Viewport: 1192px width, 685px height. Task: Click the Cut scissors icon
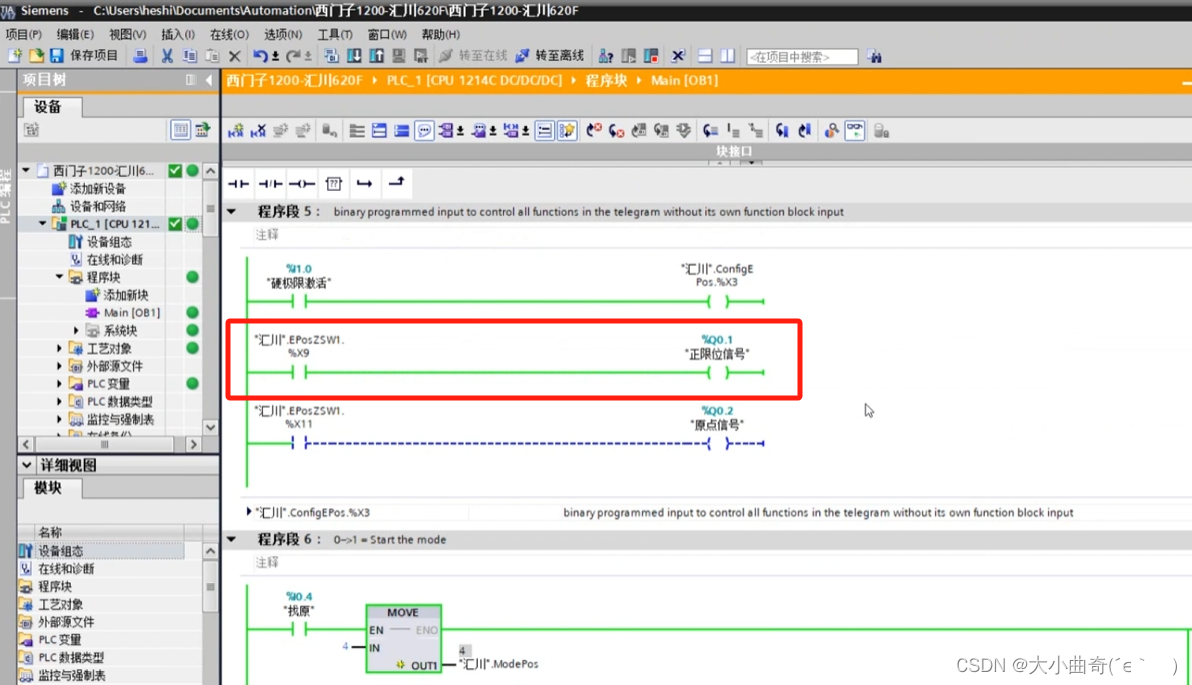click(x=166, y=55)
